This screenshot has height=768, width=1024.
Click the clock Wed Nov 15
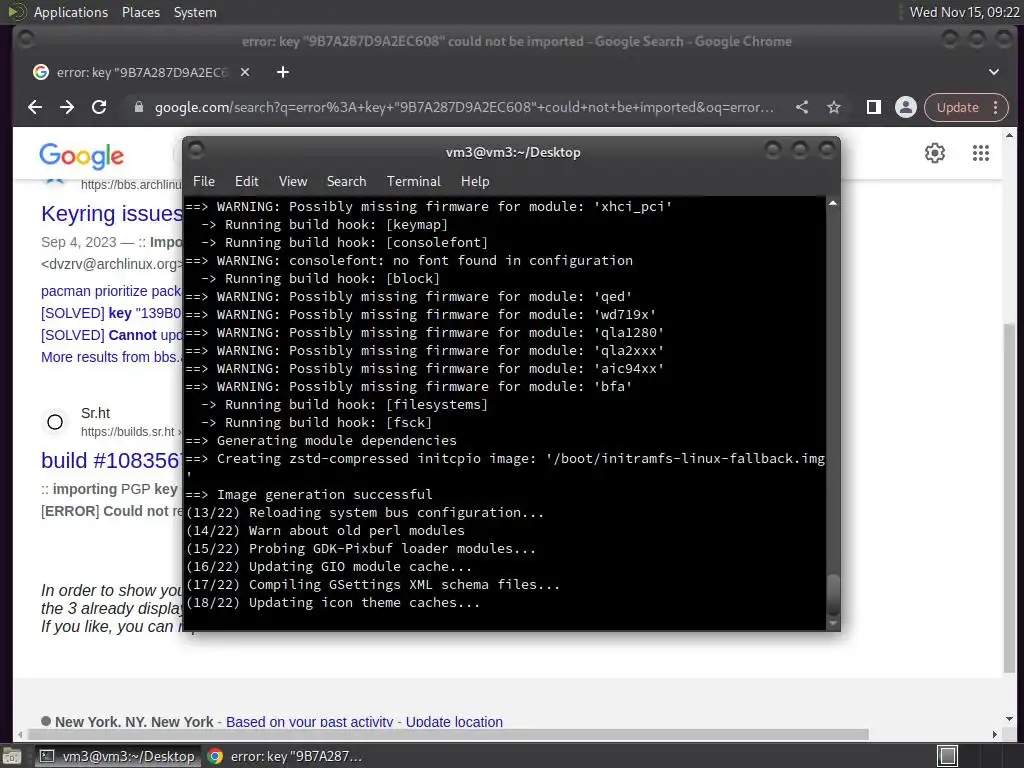(964, 12)
